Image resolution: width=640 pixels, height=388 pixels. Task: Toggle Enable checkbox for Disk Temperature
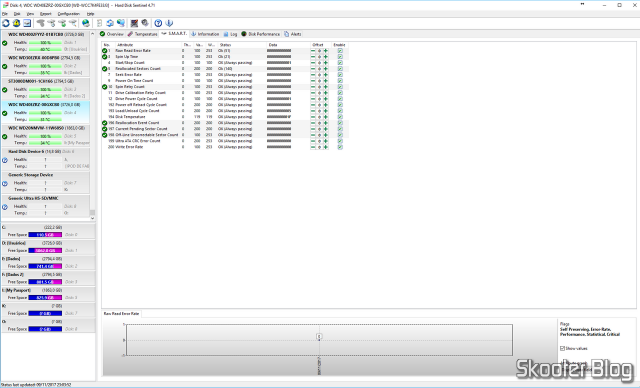point(340,117)
